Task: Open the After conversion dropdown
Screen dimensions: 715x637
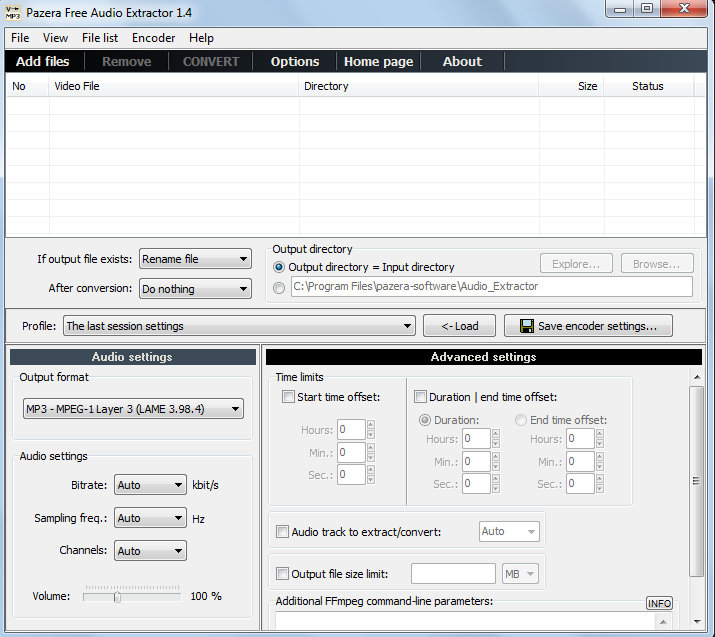Action: (195, 289)
